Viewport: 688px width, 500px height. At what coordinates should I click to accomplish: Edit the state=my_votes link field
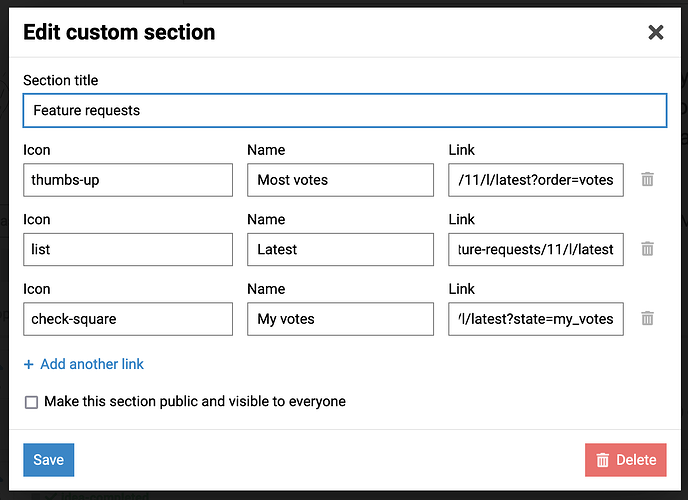tap(536, 319)
